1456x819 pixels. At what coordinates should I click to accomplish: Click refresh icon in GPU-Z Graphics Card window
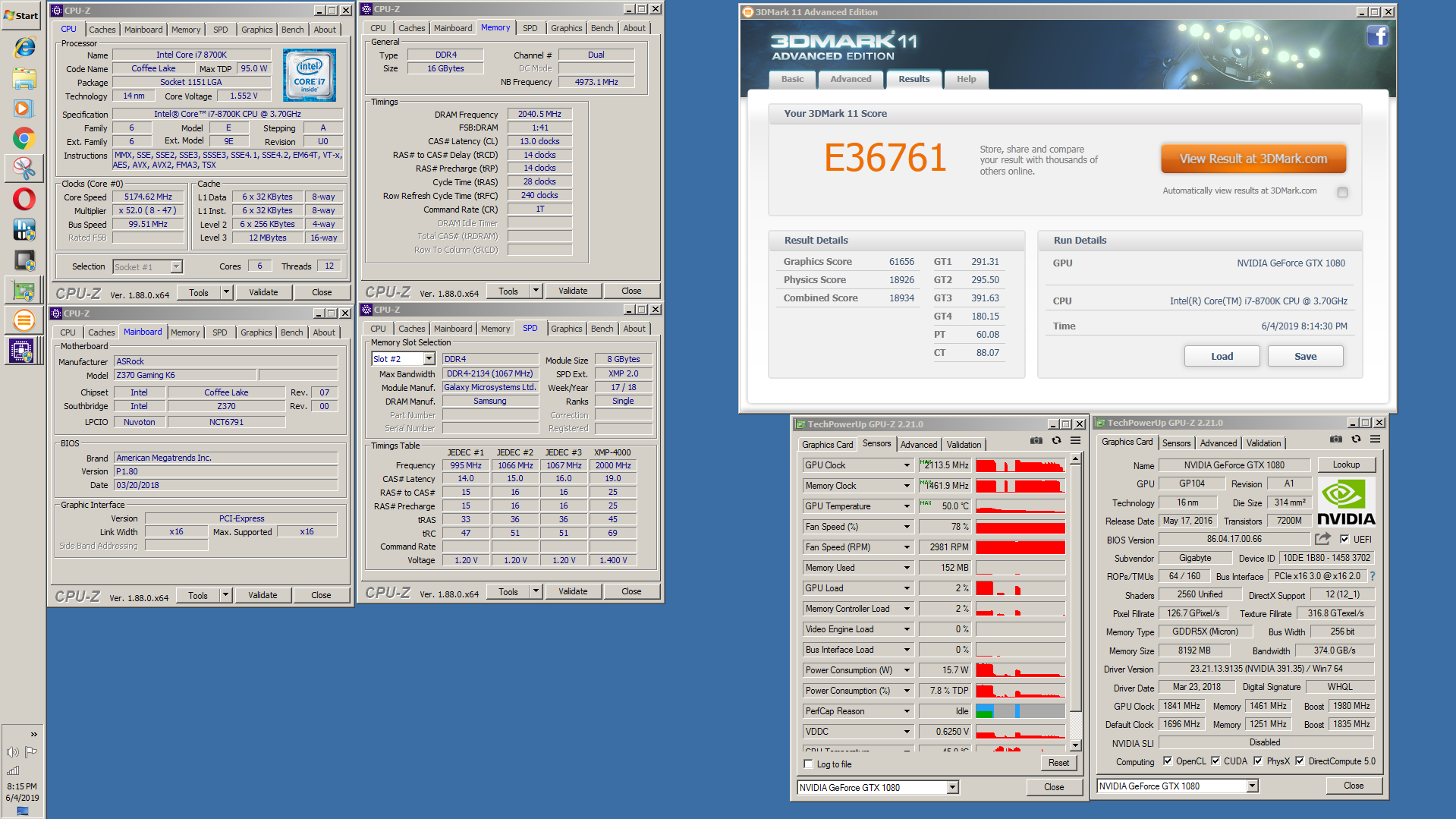click(x=1356, y=439)
